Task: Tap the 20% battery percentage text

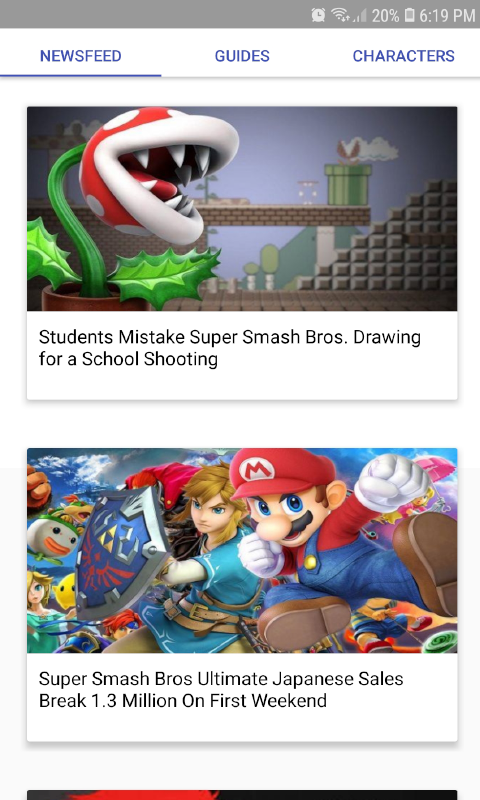Action: tap(385, 16)
